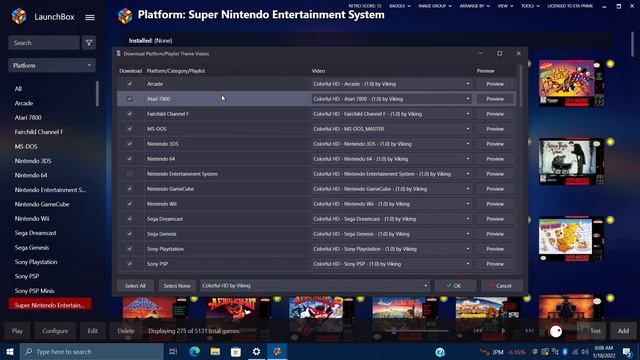Click OK in the download dialog

point(455,286)
